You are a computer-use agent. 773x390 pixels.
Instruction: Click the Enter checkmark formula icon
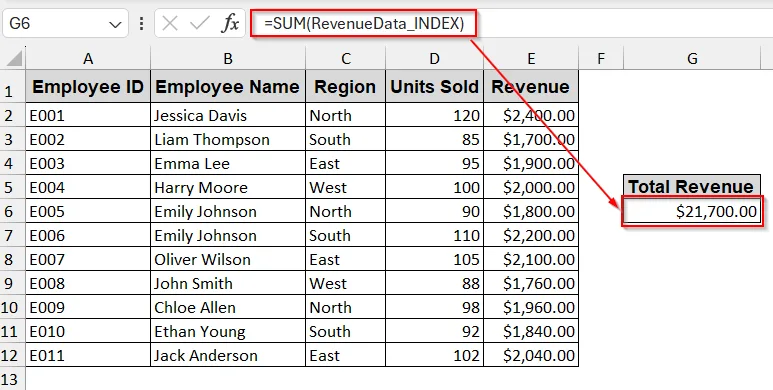200,23
